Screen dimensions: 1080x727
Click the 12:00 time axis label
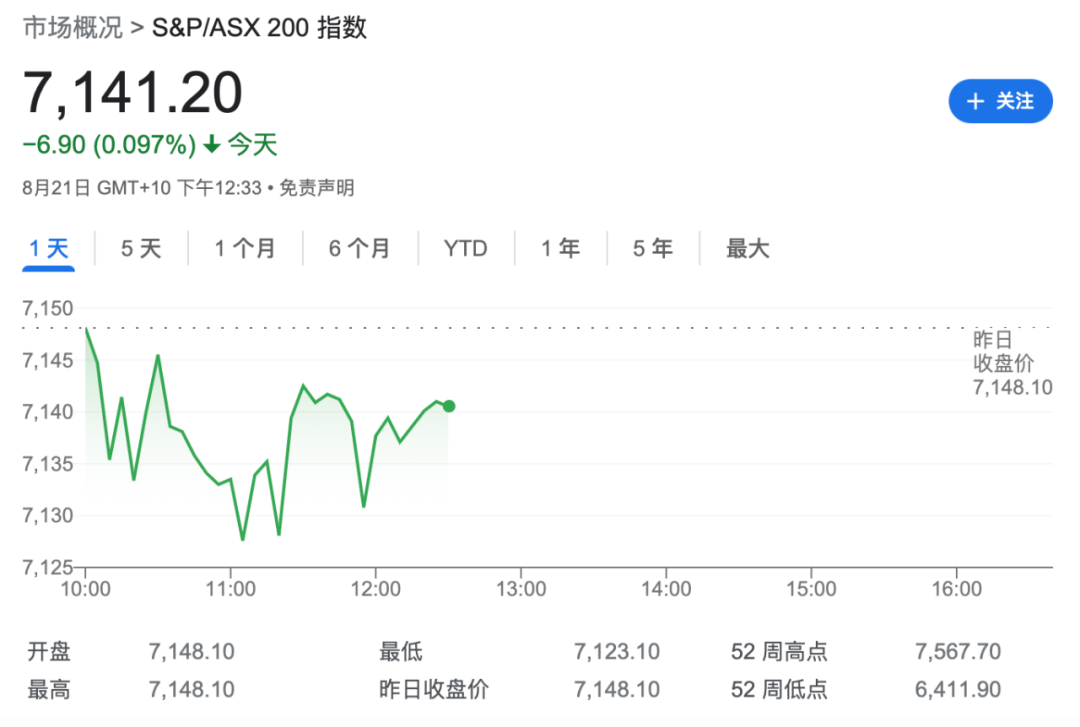[x=375, y=589]
